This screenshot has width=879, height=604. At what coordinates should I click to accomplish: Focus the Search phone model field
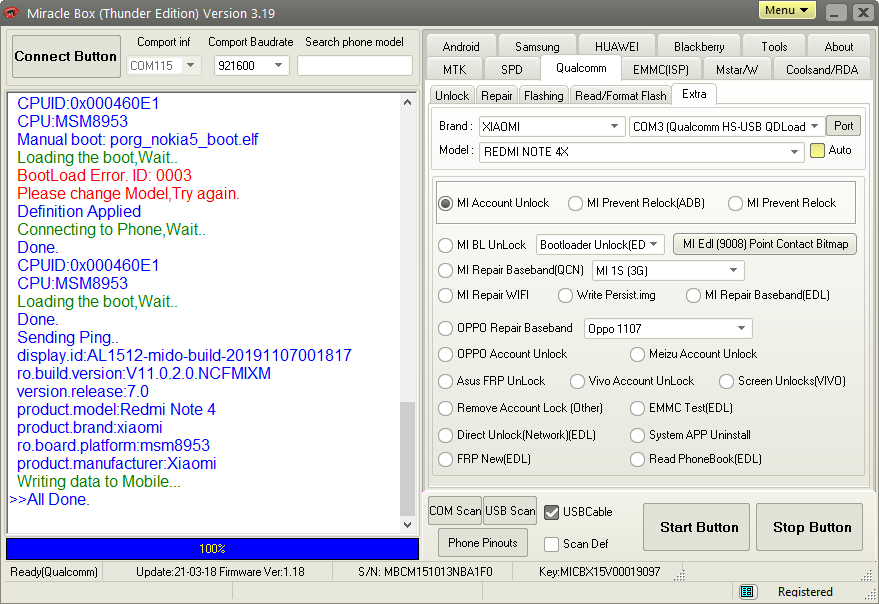(355, 66)
